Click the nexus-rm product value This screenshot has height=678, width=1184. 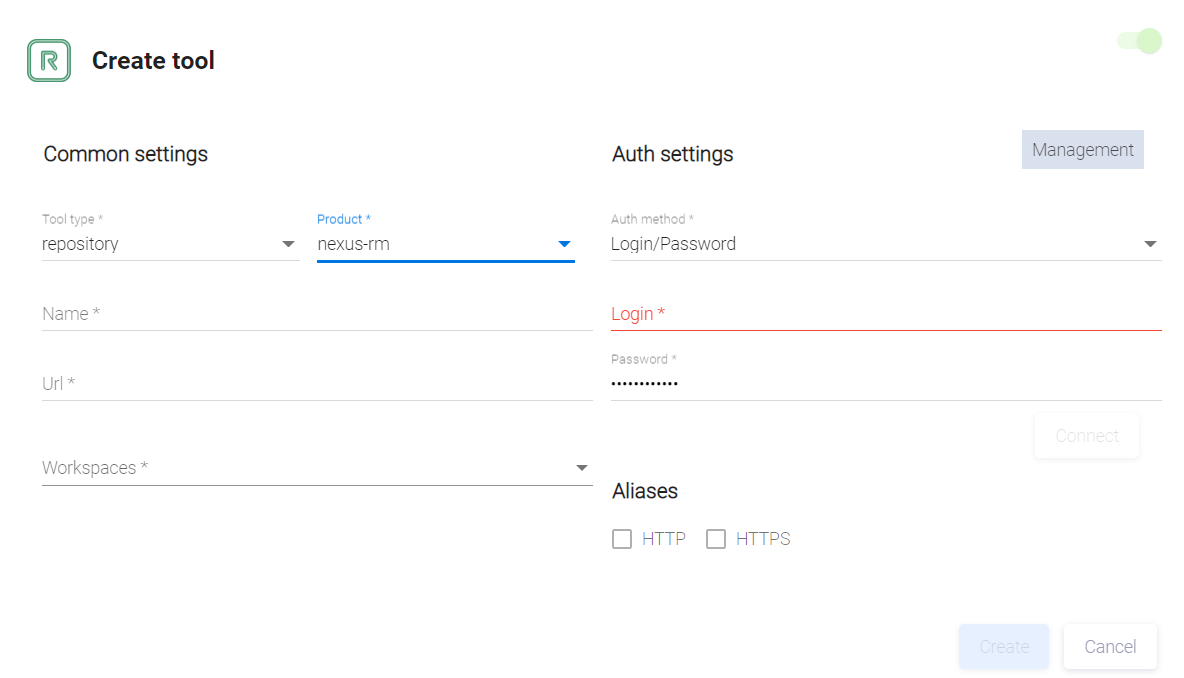click(354, 244)
